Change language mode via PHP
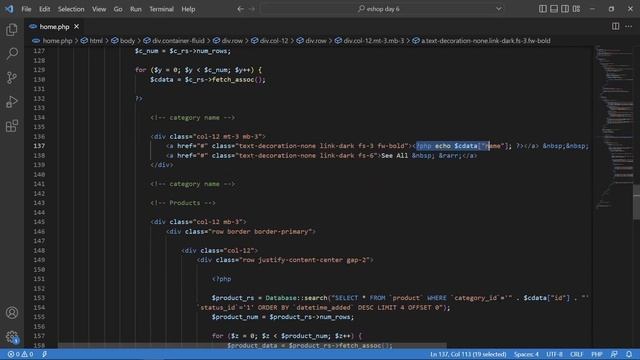The width and height of the screenshot is (640, 360). click(597, 354)
